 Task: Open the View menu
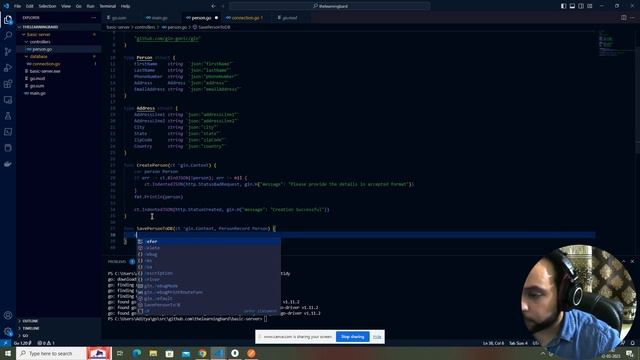[x=66, y=6]
